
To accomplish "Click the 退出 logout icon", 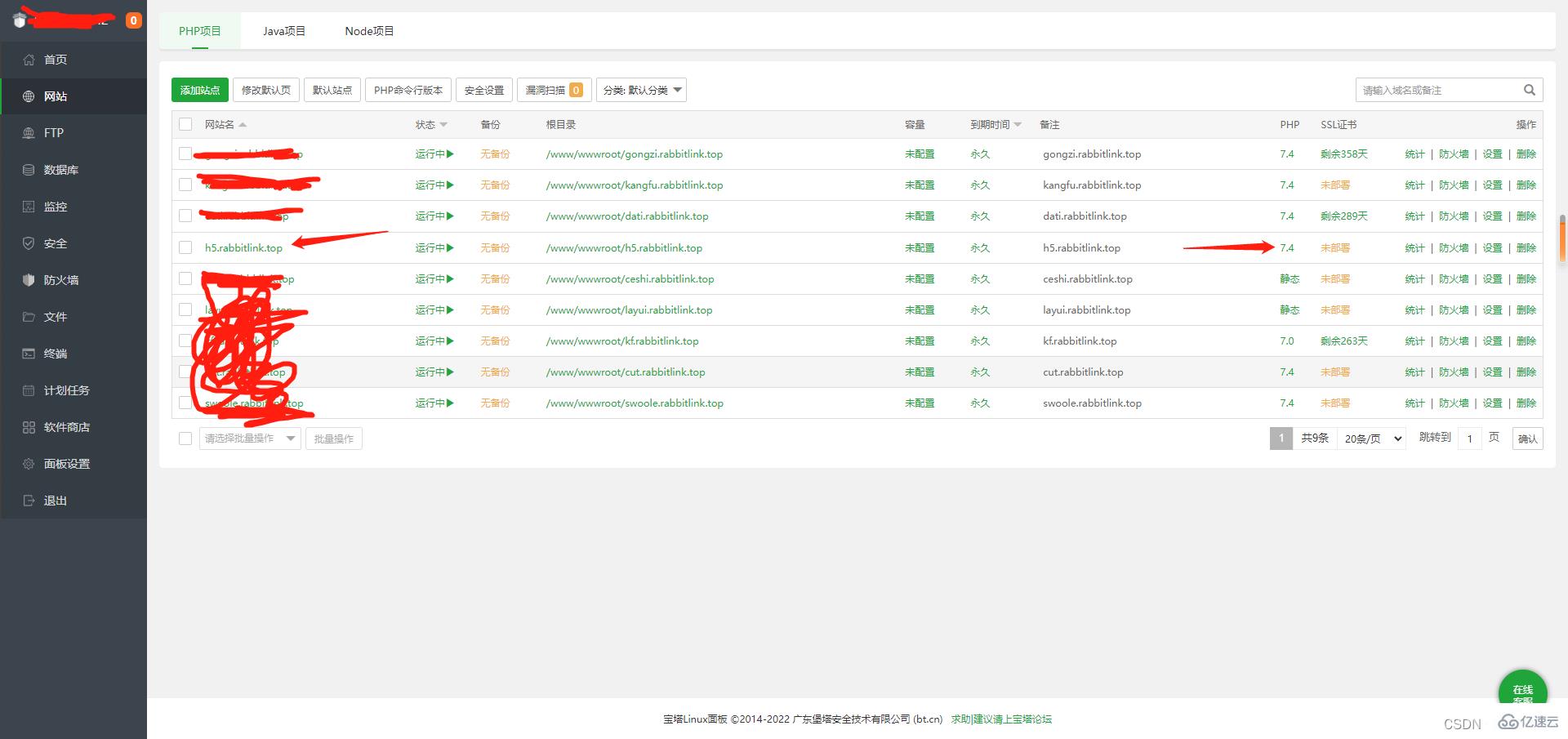I will point(29,501).
